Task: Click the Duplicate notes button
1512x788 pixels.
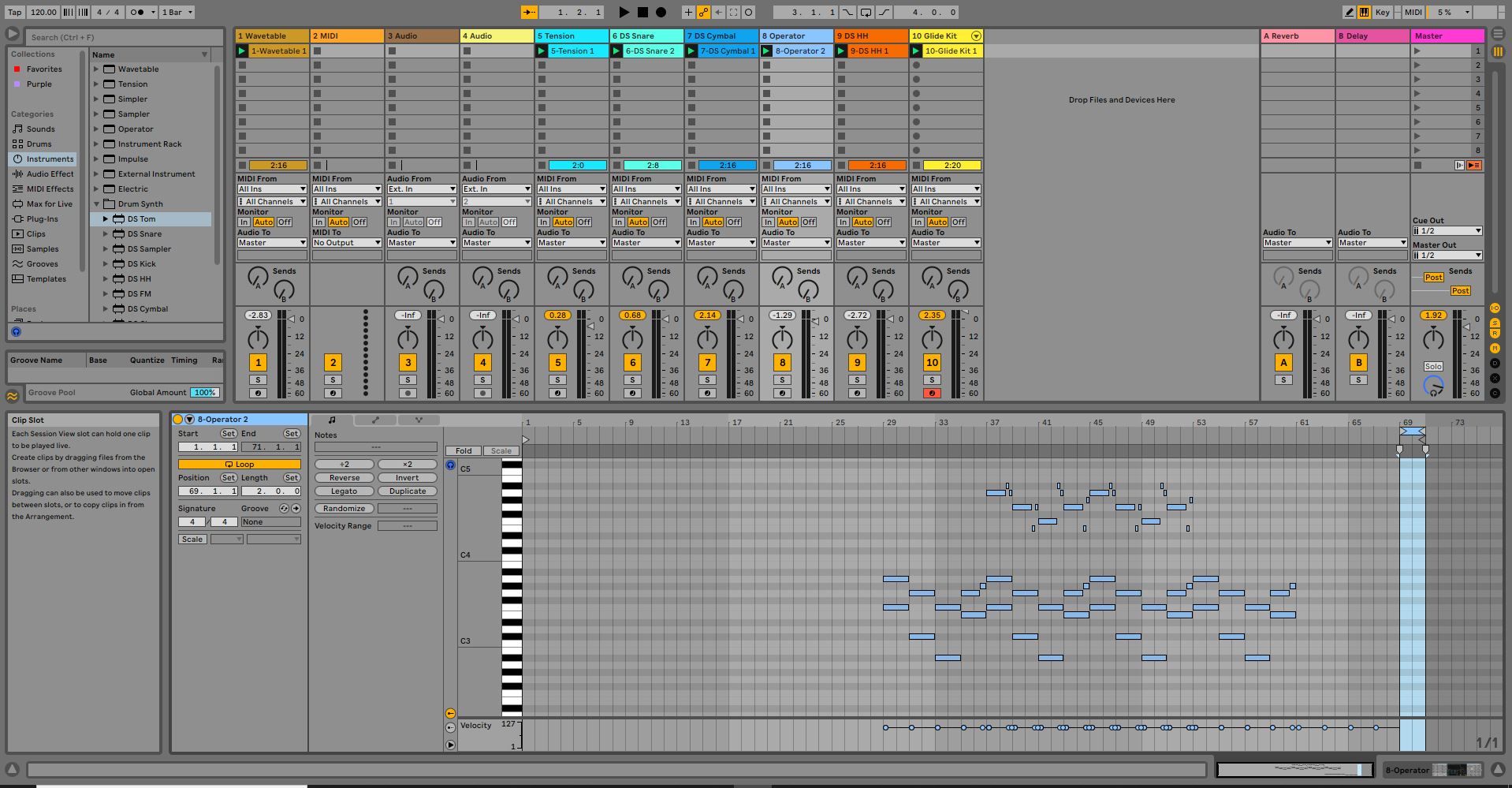Action: click(x=408, y=491)
